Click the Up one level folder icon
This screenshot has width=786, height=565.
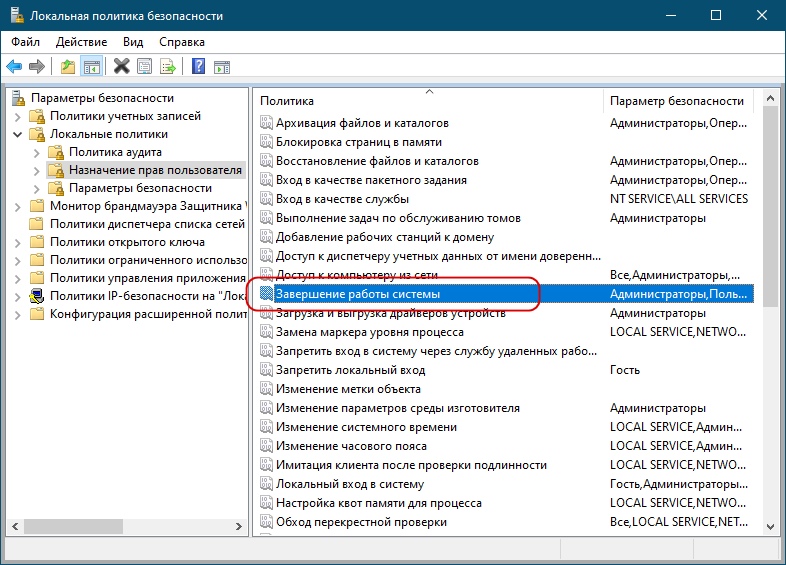coord(68,66)
